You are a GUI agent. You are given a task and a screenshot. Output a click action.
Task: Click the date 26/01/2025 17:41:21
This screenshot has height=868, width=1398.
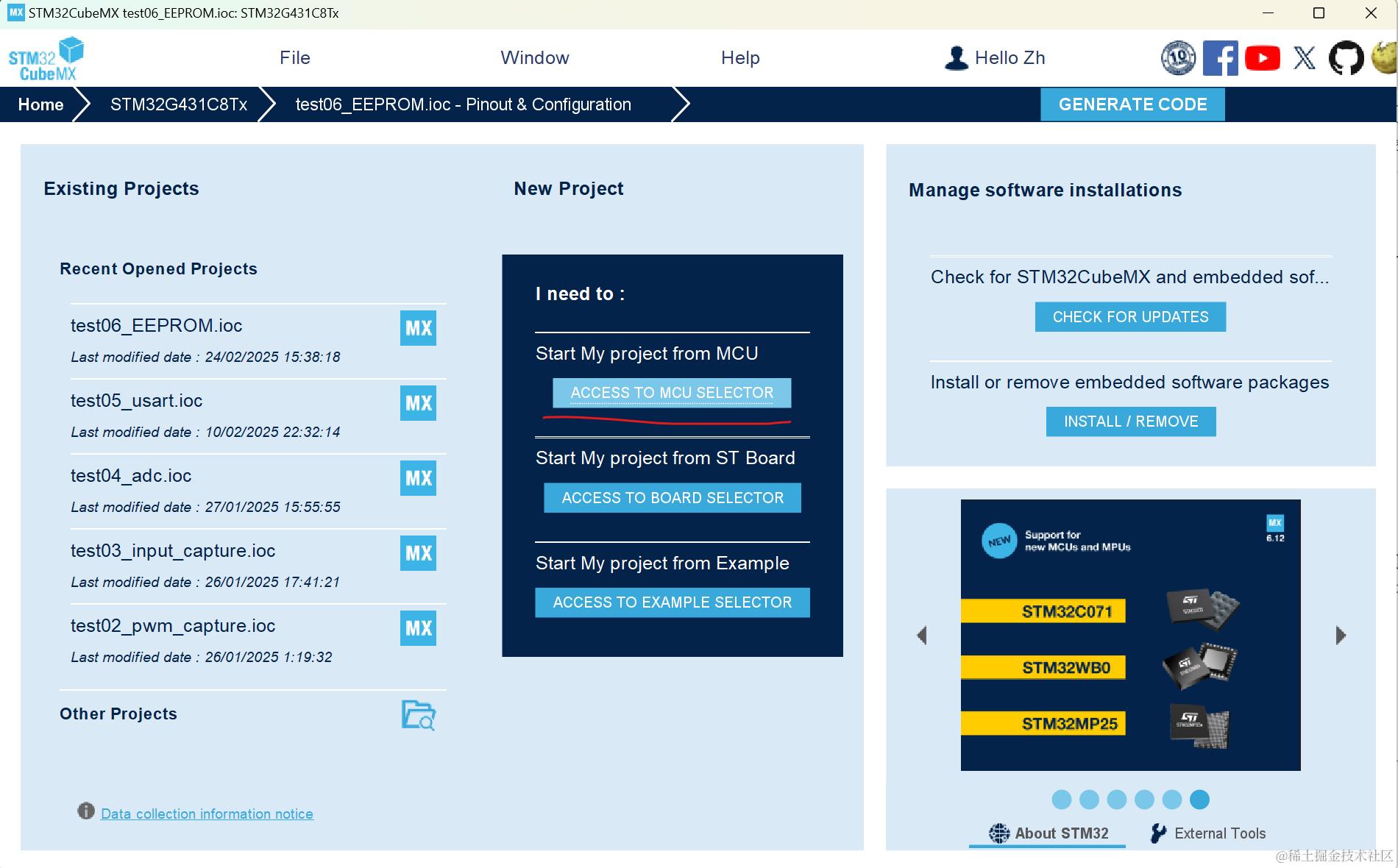pyautogui.click(x=272, y=583)
